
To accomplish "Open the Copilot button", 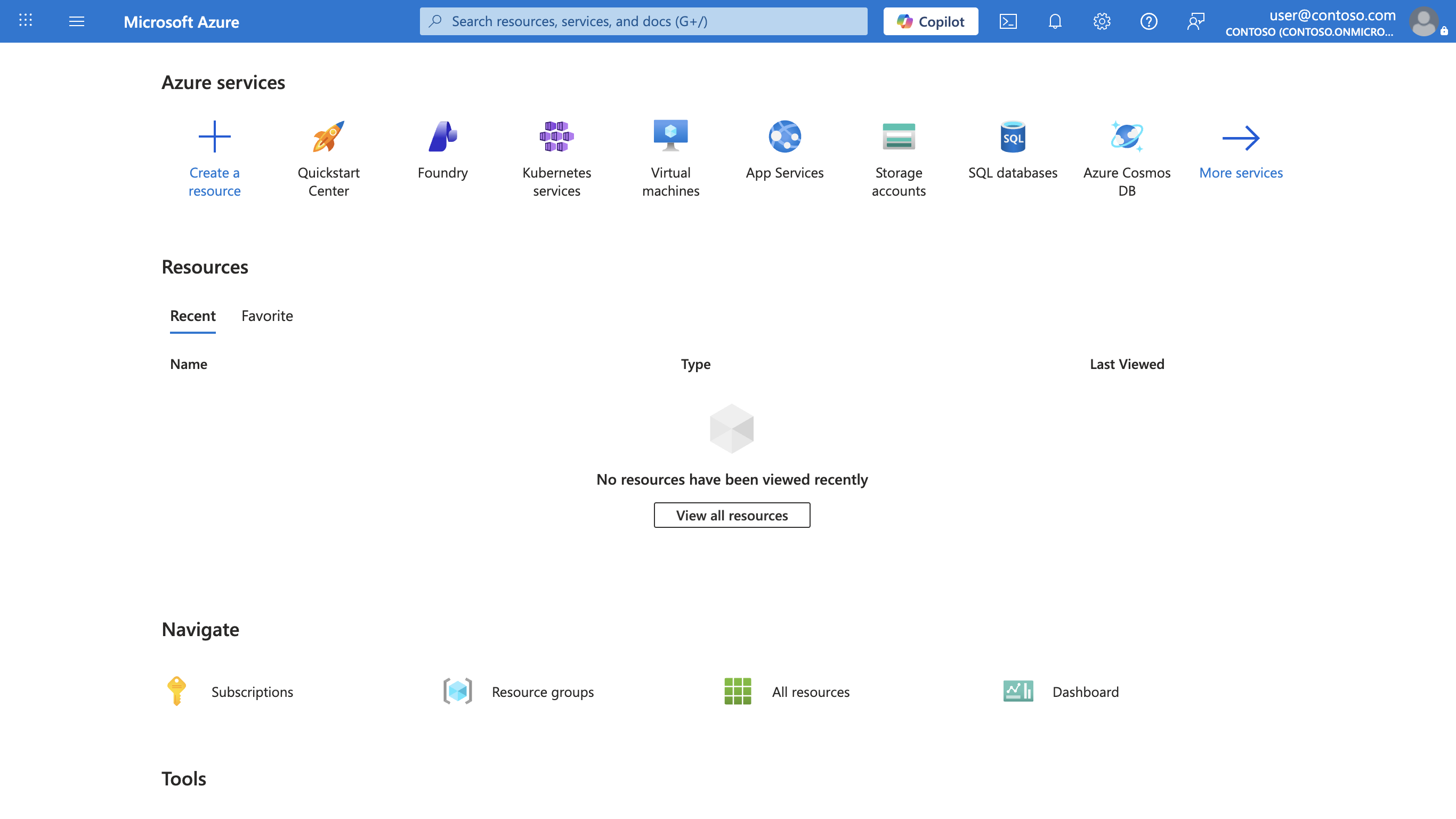I will [x=931, y=21].
